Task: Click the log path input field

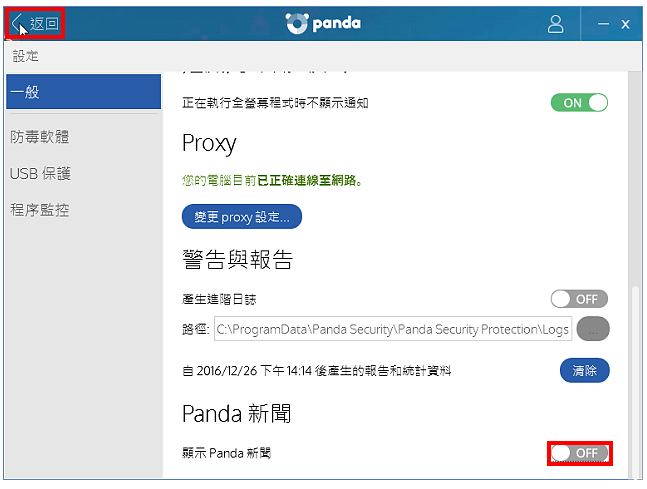Action: click(393, 329)
